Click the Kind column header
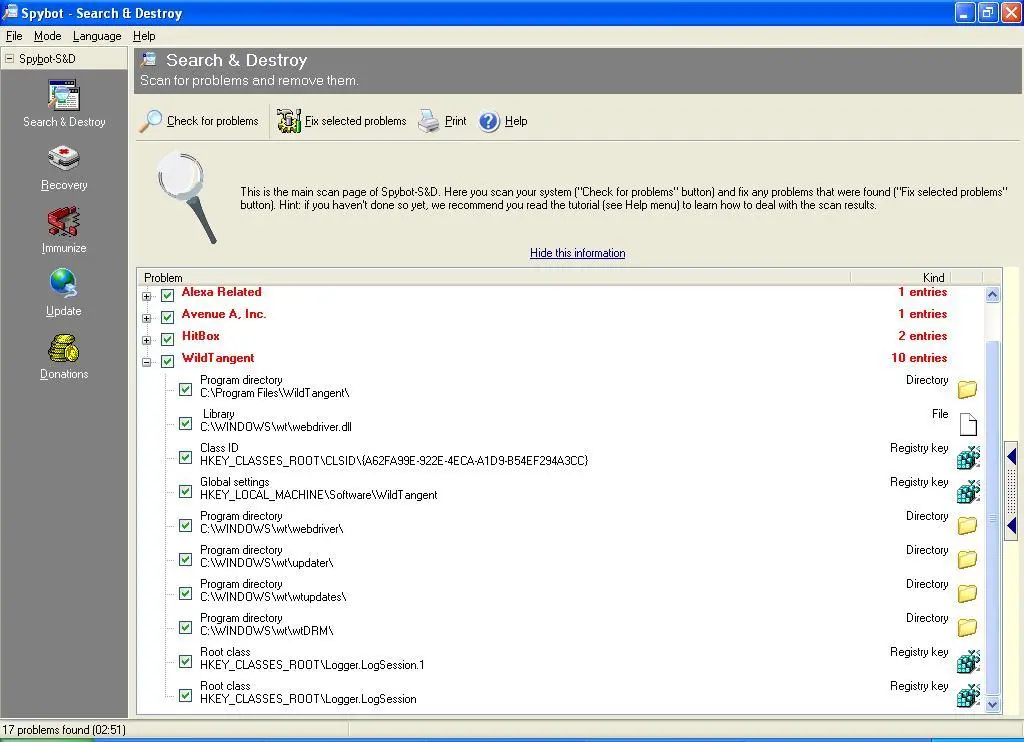Viewport: 1024px width, 742px height. pos(900,278)
